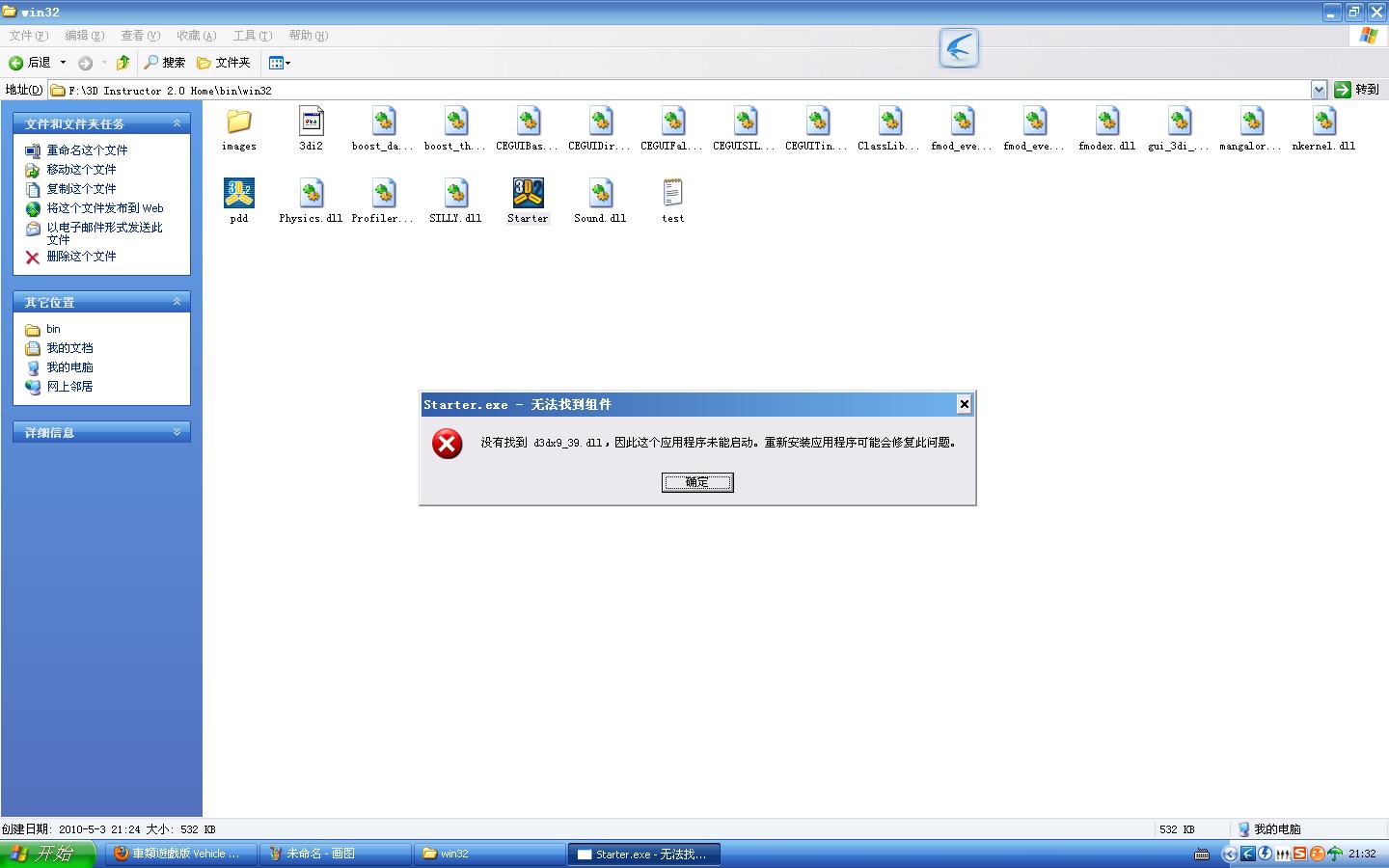Select the Sound.dll file icon
Viewport: 1389px width, 868px height.
coord(600,193)
